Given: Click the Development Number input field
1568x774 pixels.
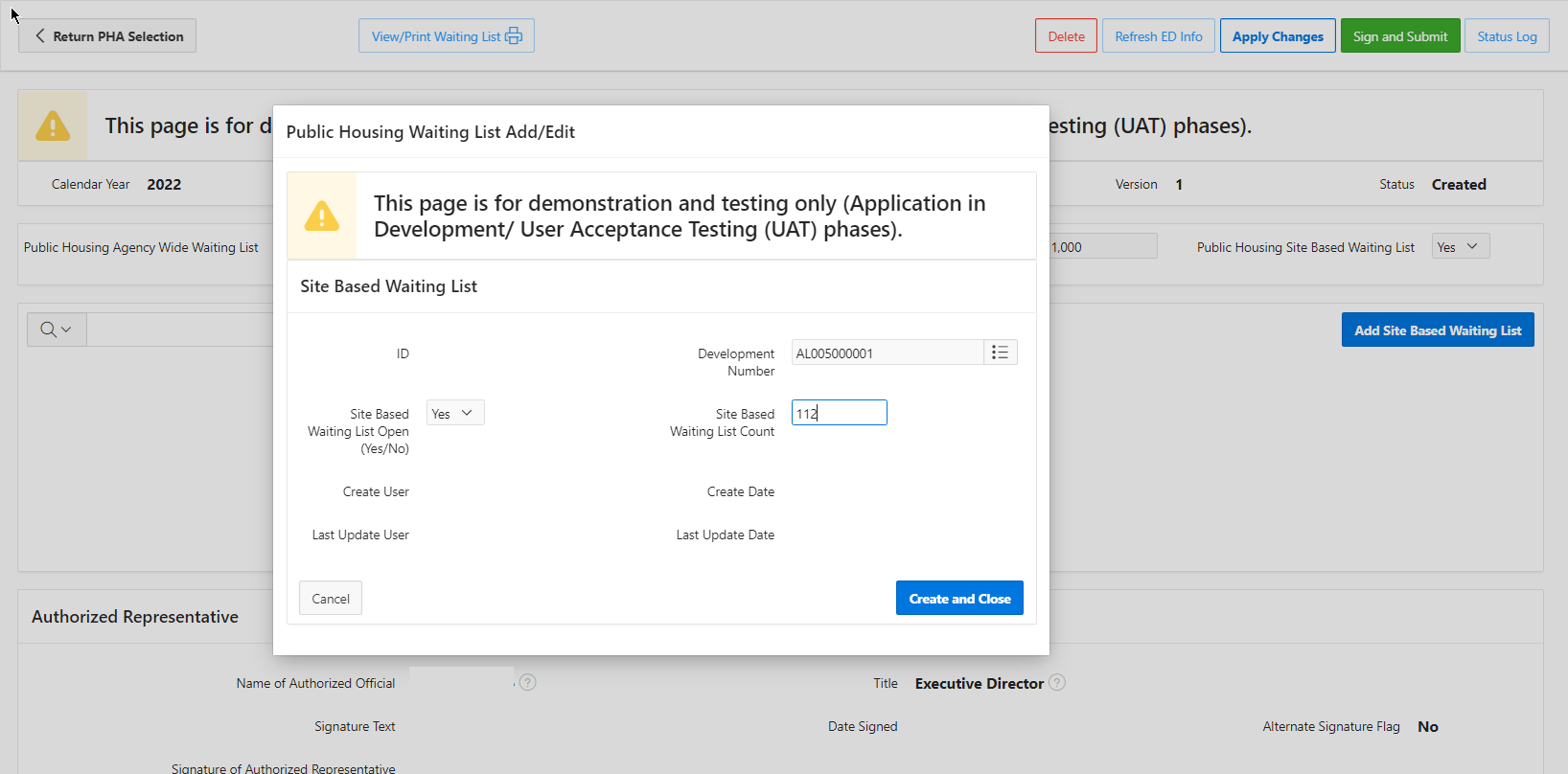Looking at the screenshot, I should (887, 353).
